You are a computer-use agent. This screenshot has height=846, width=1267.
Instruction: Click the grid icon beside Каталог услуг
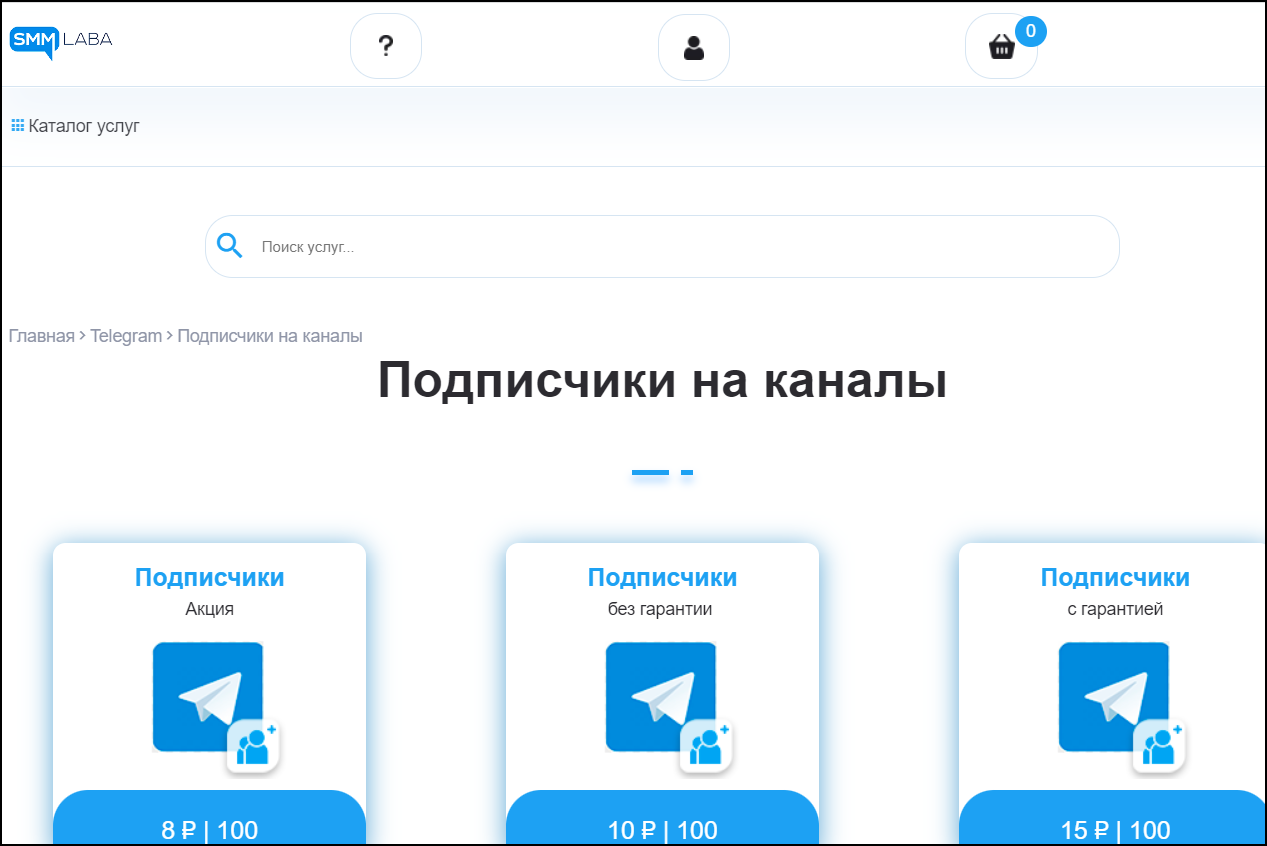pos(17,126)
